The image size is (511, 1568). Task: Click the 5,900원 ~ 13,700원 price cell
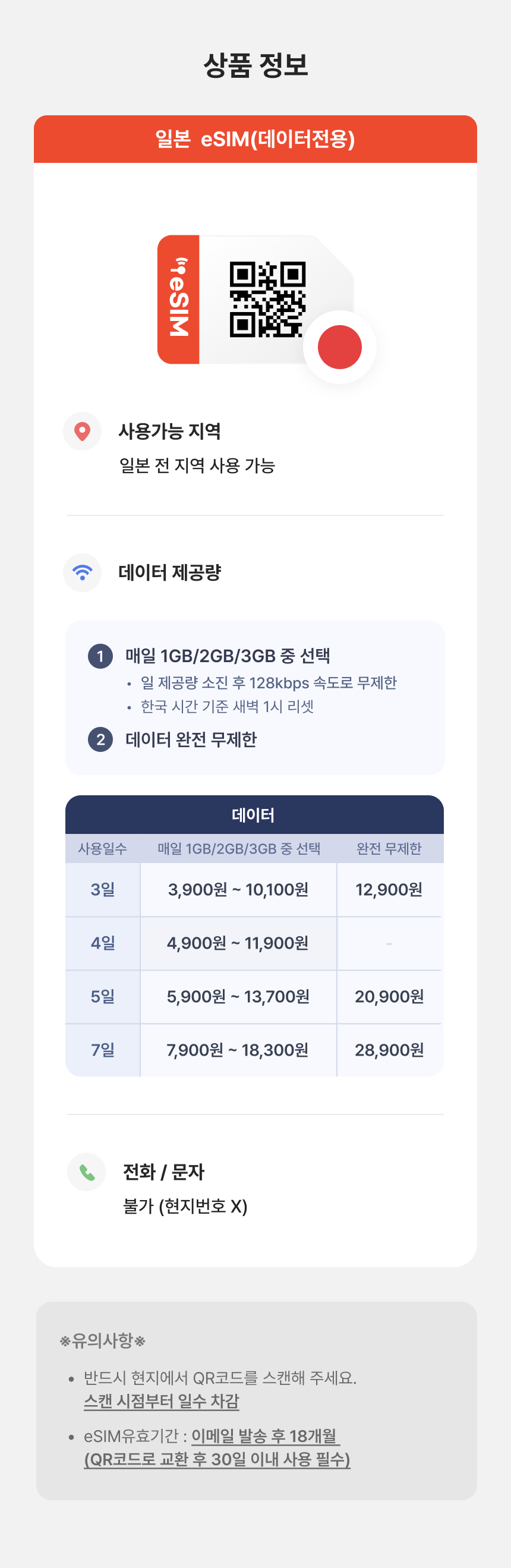pos(238,996)
